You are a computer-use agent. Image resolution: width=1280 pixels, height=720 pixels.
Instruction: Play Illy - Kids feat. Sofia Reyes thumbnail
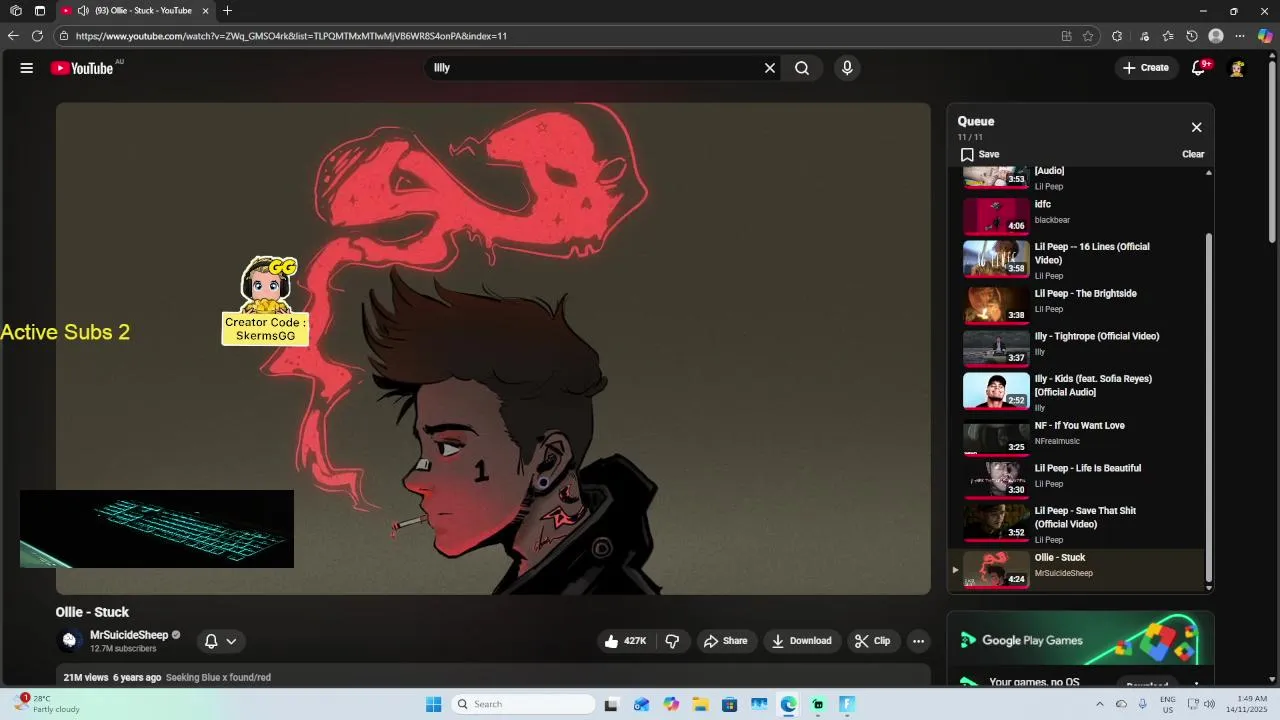pos(996,390)
